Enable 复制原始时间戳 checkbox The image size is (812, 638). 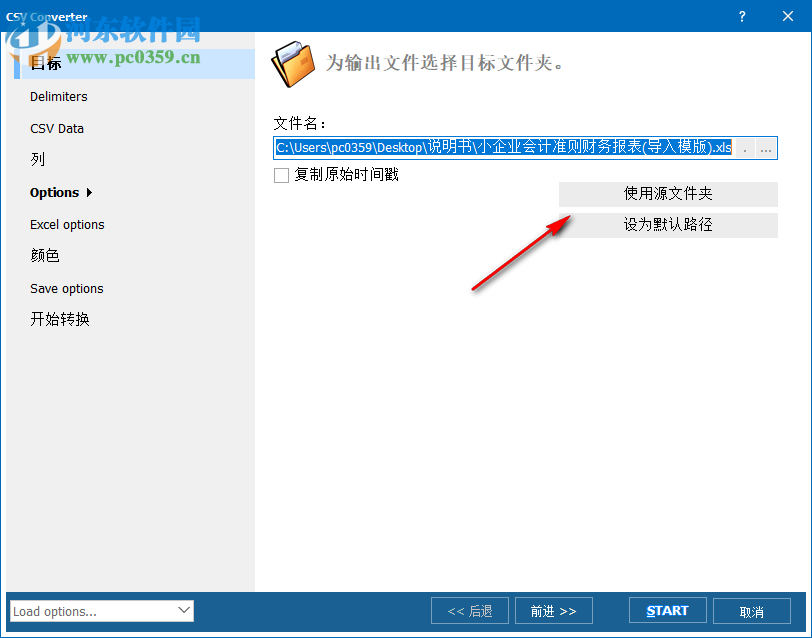[x=280, y=175]
